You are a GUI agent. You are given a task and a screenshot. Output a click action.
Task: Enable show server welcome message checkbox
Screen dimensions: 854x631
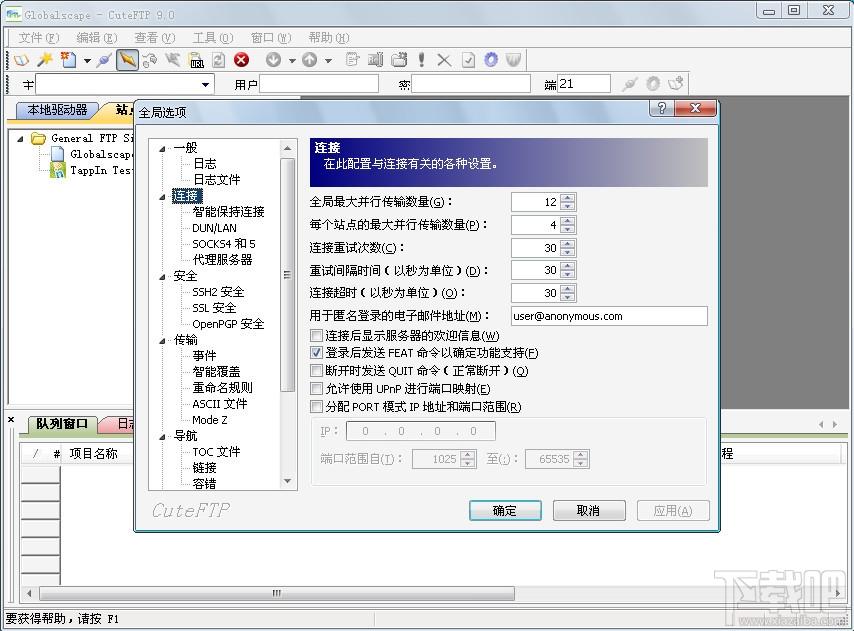(x=316, y=335)
